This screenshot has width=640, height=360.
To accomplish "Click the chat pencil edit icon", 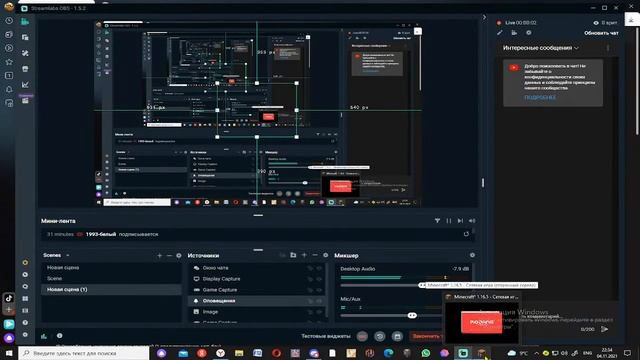I will tap(500, 33).
